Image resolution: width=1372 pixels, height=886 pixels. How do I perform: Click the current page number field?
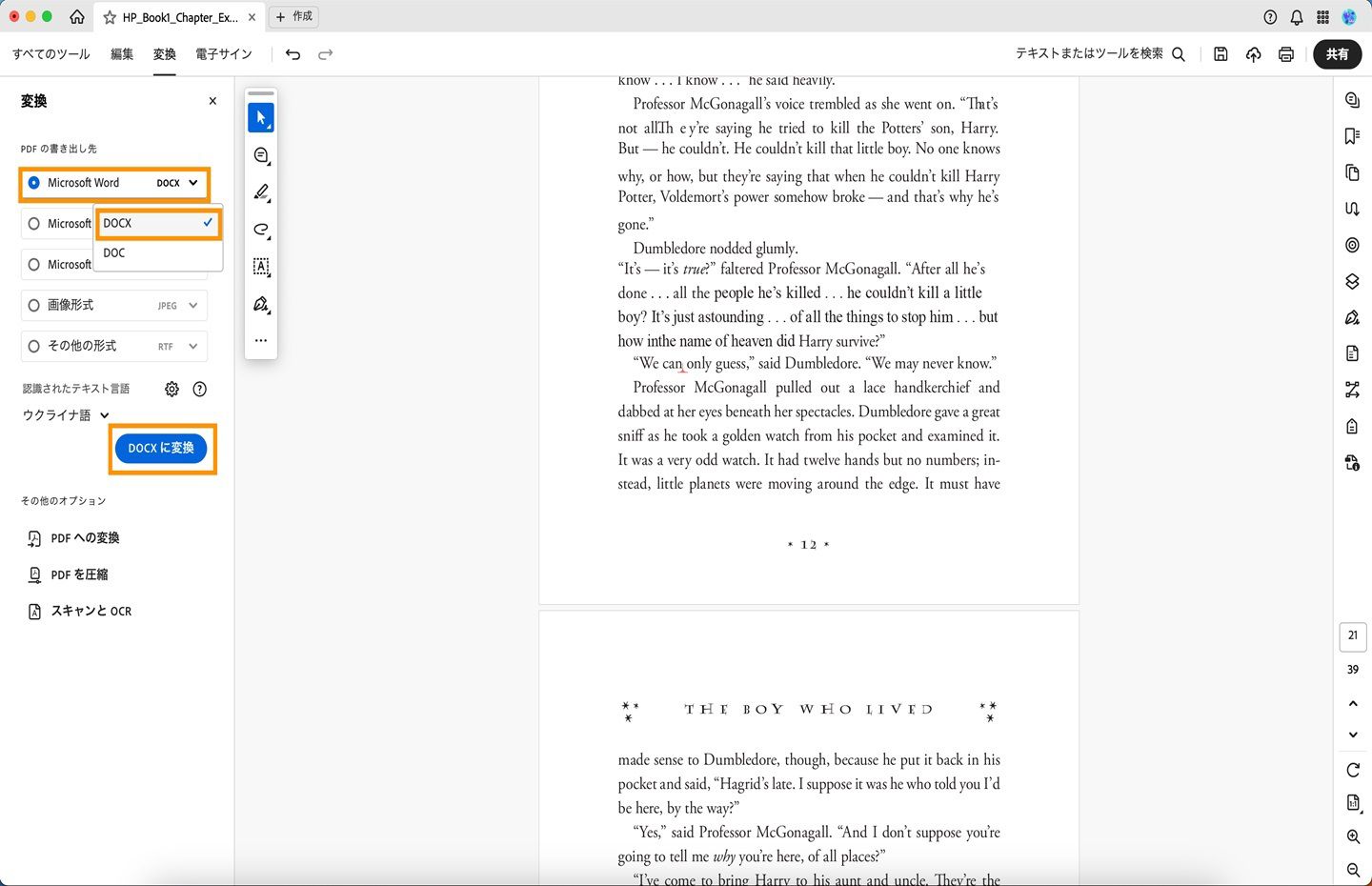click(x=1352, y=635)
